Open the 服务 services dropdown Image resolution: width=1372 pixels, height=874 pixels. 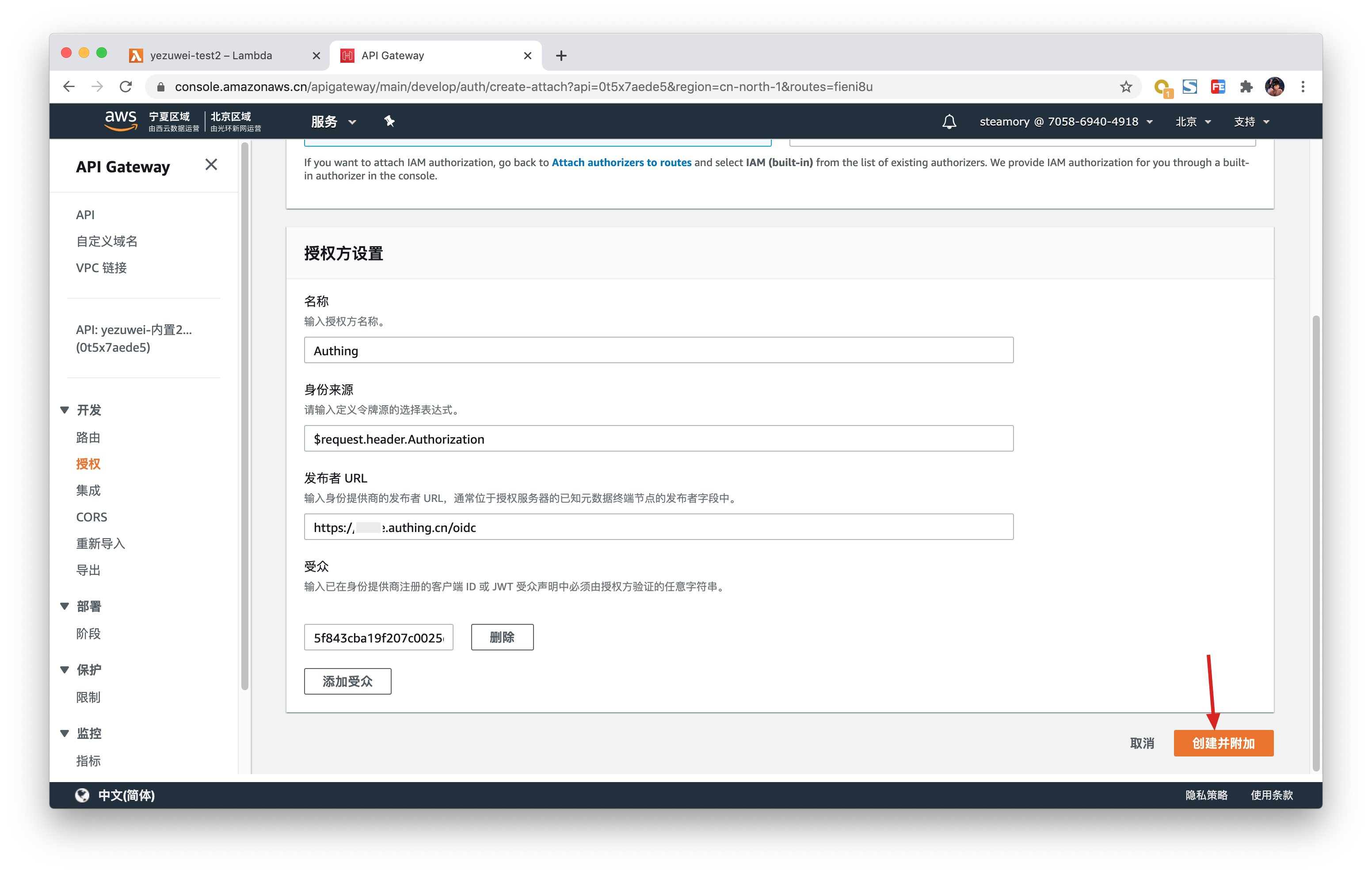click(x=333, y=122)
